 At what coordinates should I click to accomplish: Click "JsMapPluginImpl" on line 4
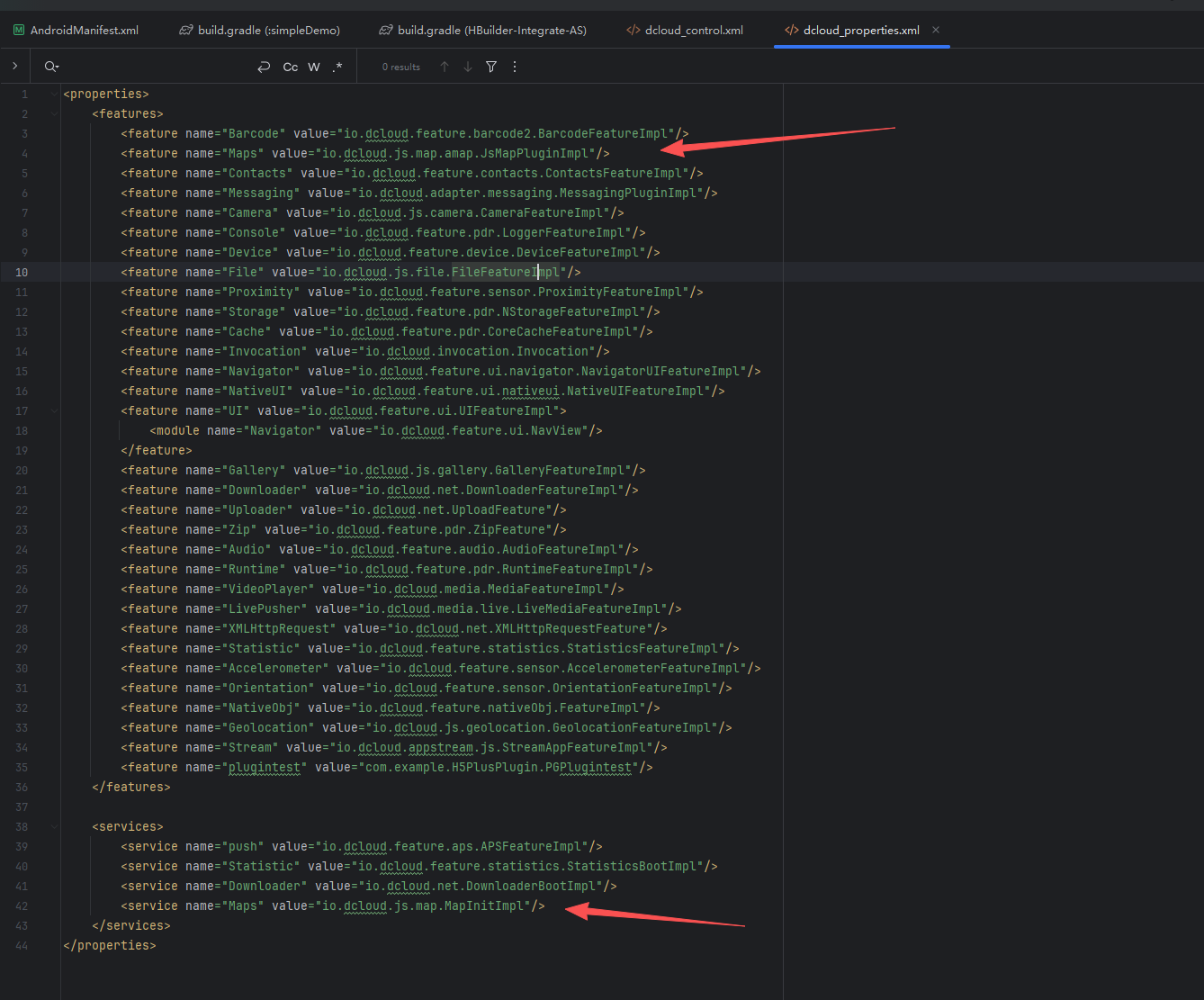[535, 153]
